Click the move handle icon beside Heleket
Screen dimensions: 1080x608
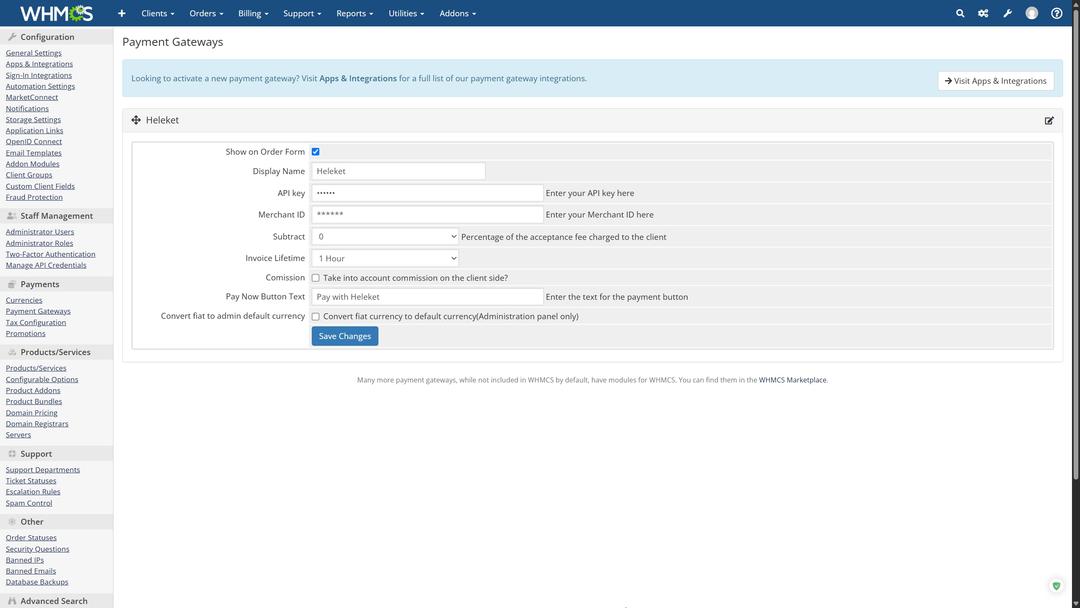pyautogui.click(x=136, y=120)
